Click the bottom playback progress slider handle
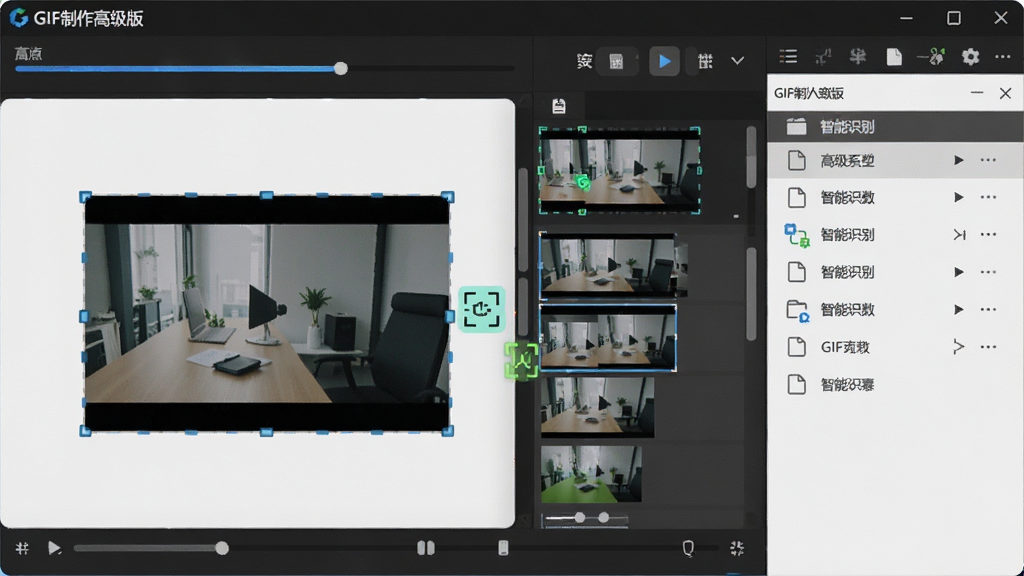The height and width of the screenshot is (576, 1024). coord(222,548)
